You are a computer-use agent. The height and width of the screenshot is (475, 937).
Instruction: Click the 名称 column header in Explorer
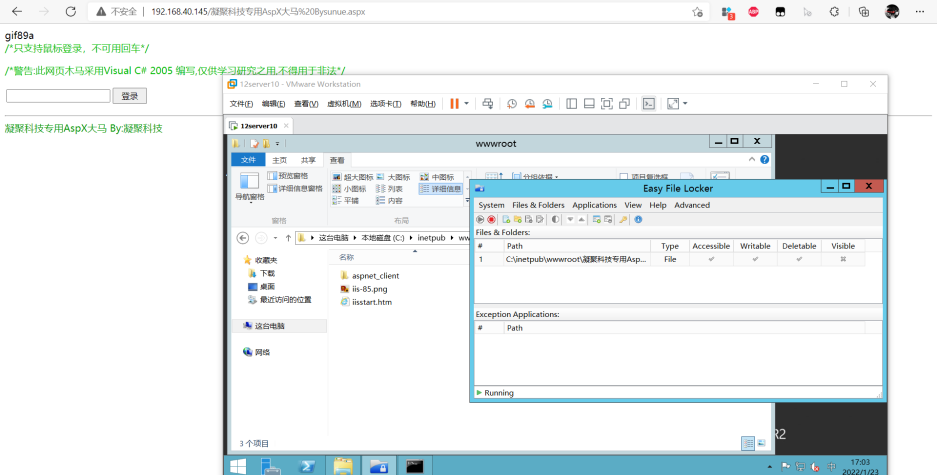coord(347,257)
